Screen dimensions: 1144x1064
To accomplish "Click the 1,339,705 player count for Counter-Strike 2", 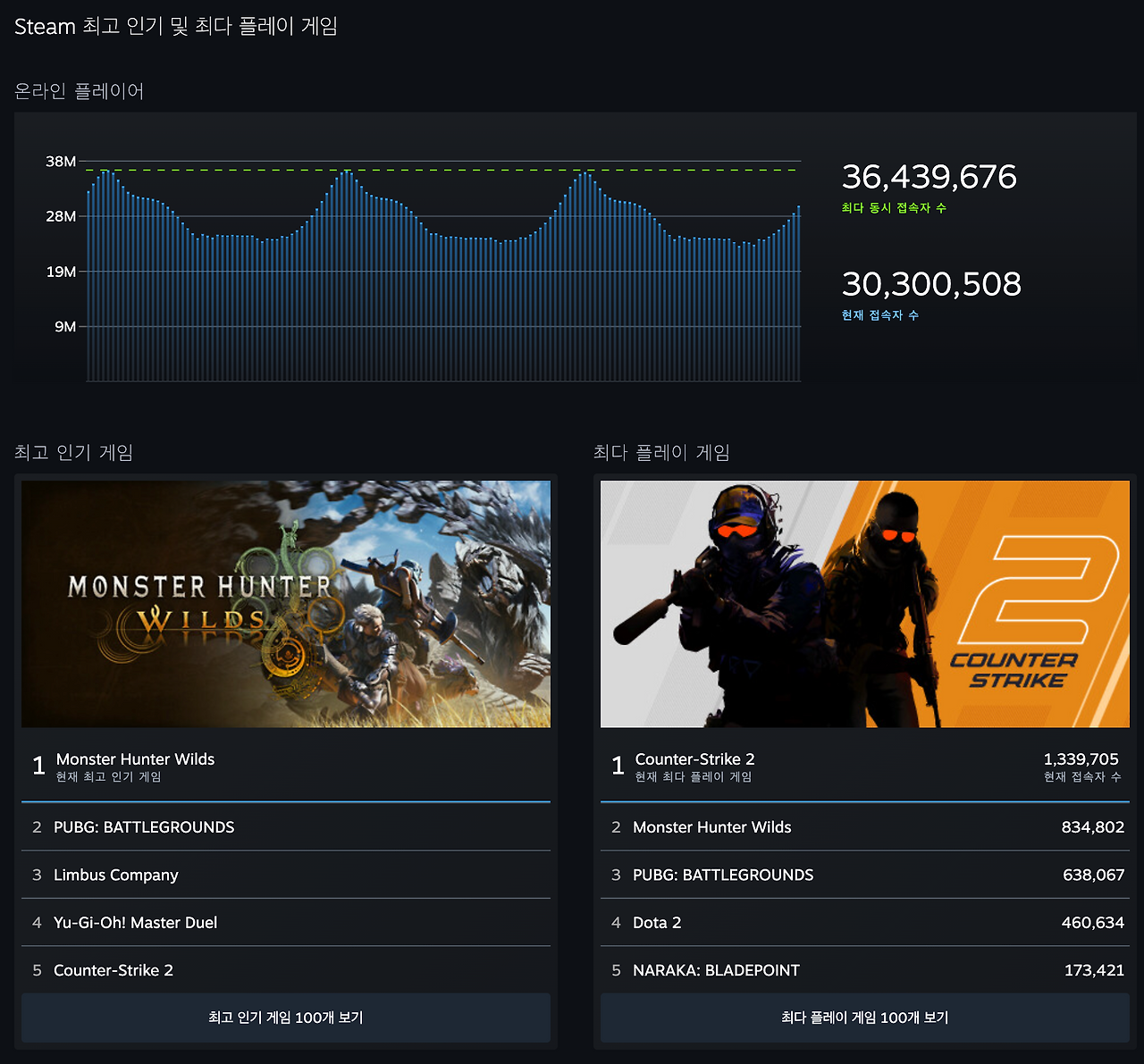I will (1081, 758).
